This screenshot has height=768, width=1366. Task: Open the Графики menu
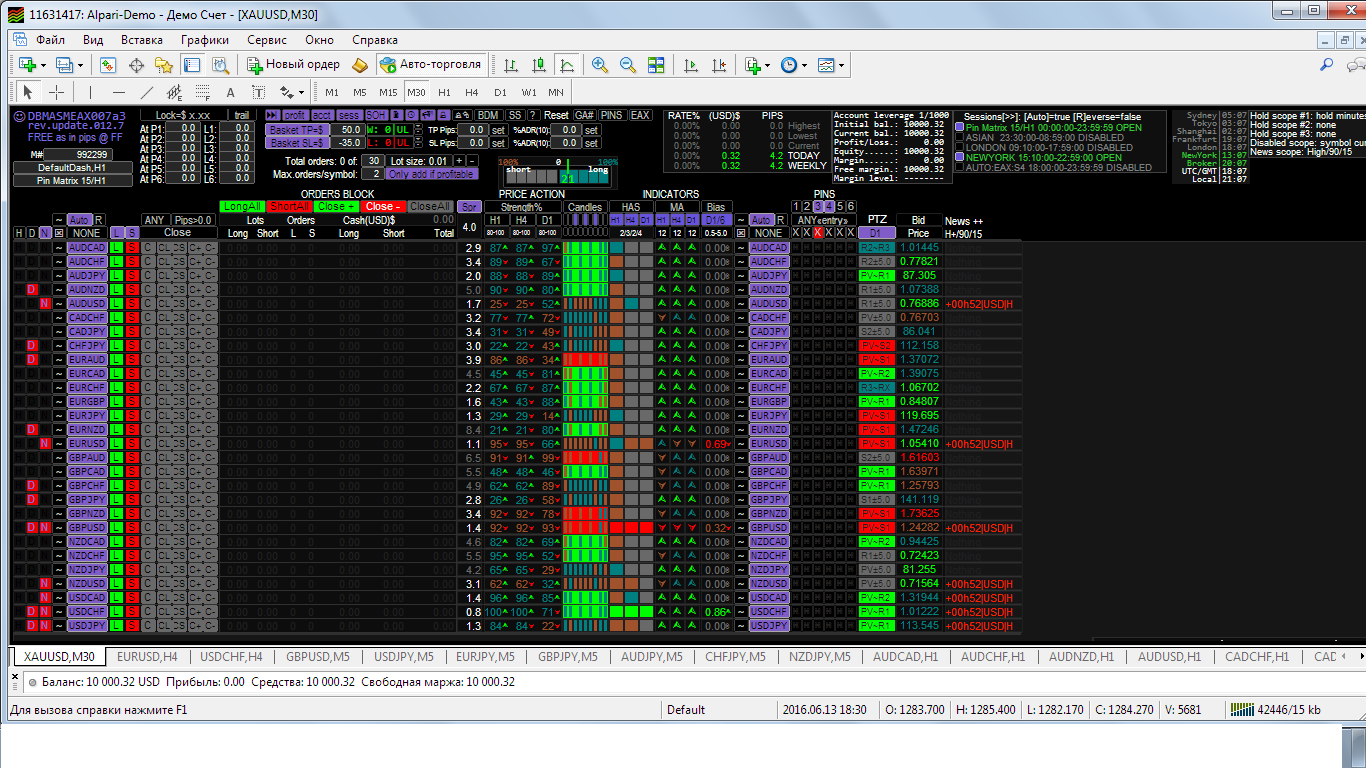[205, 40]
